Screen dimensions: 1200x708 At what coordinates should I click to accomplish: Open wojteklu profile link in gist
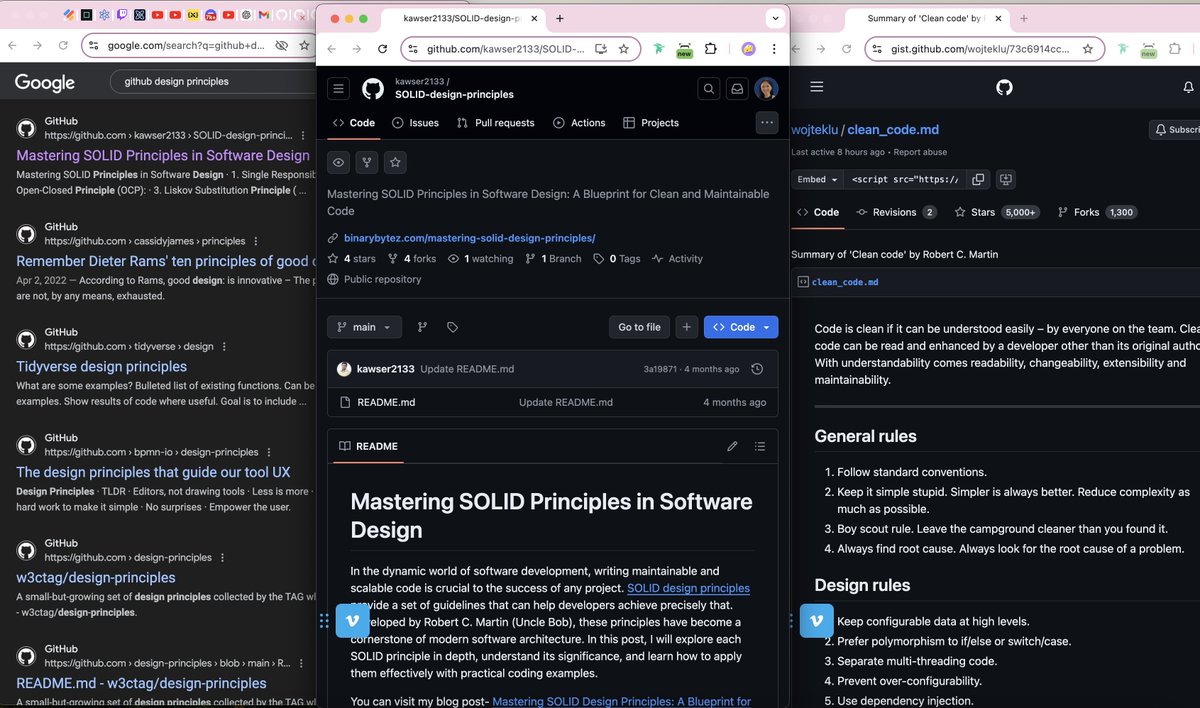(814, 129)
